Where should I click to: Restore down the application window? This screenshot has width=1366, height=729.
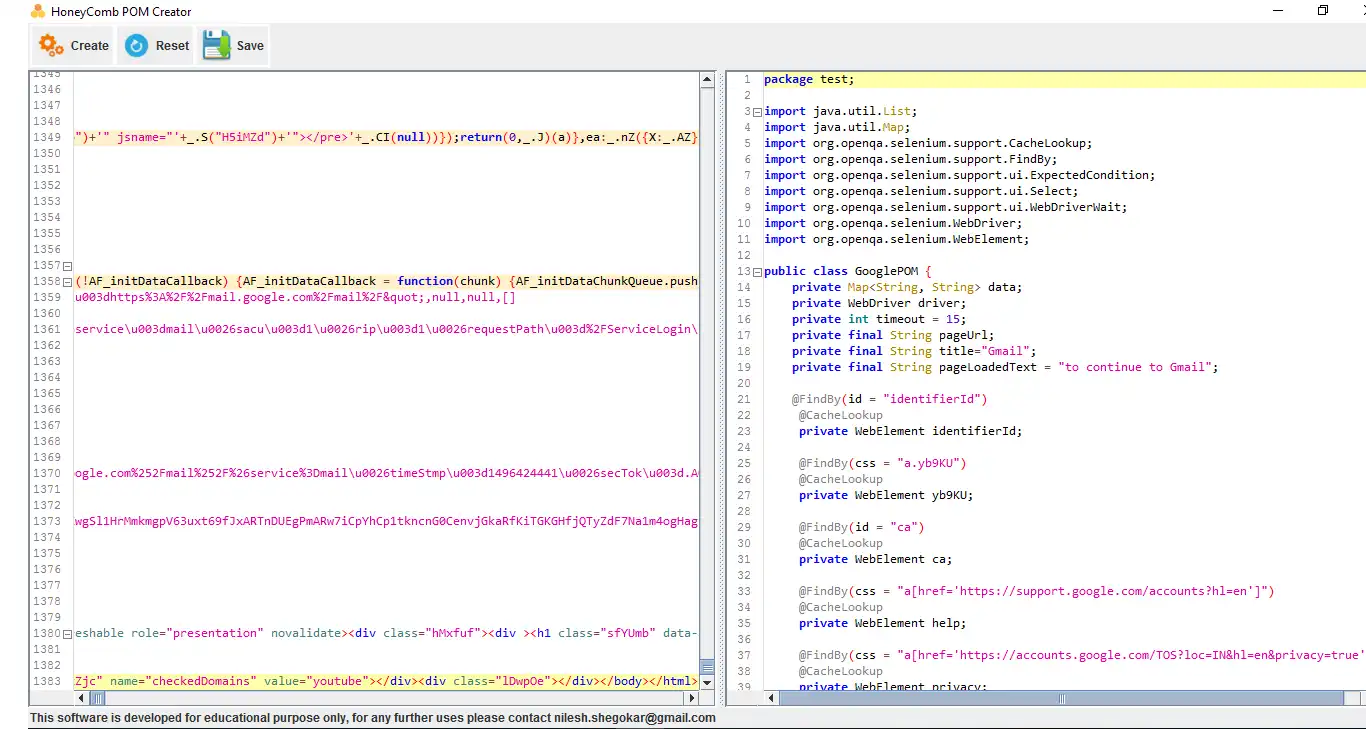1323,11
